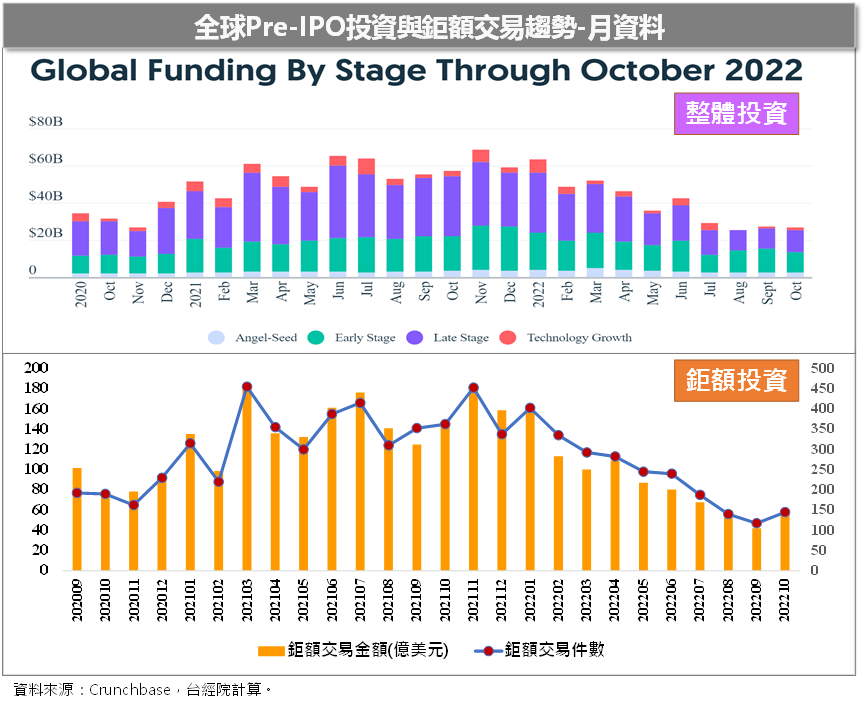Click the orange legend swatch for 鉅額交易金額
The width and height of the screenshot is (865, 708).
tap(271, 651)
